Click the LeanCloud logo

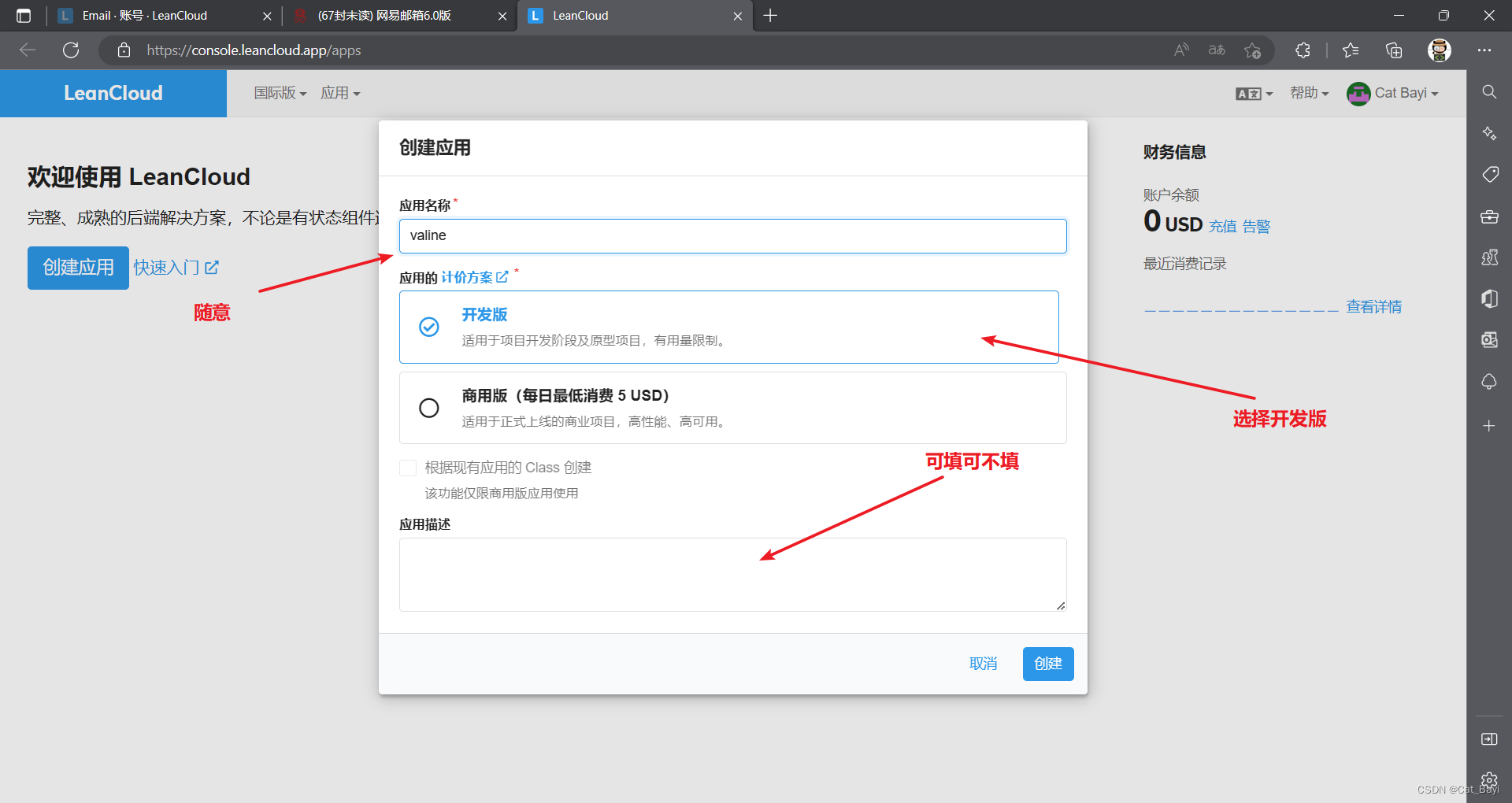tap(113, 93)
